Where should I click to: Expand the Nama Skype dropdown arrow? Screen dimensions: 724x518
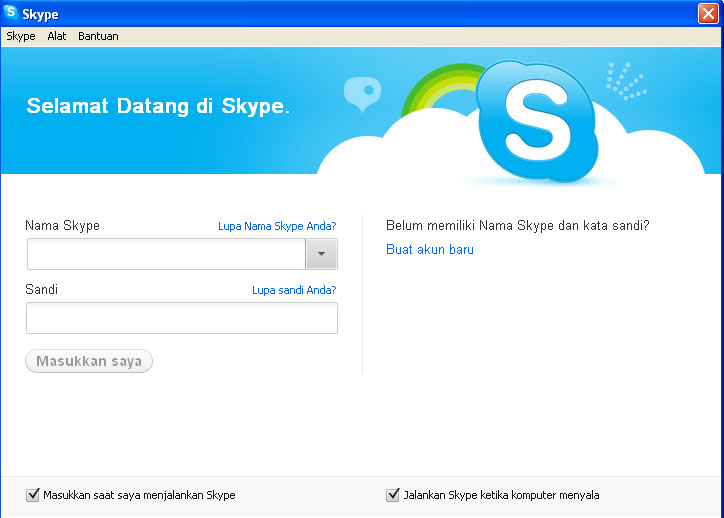point(321,254)
